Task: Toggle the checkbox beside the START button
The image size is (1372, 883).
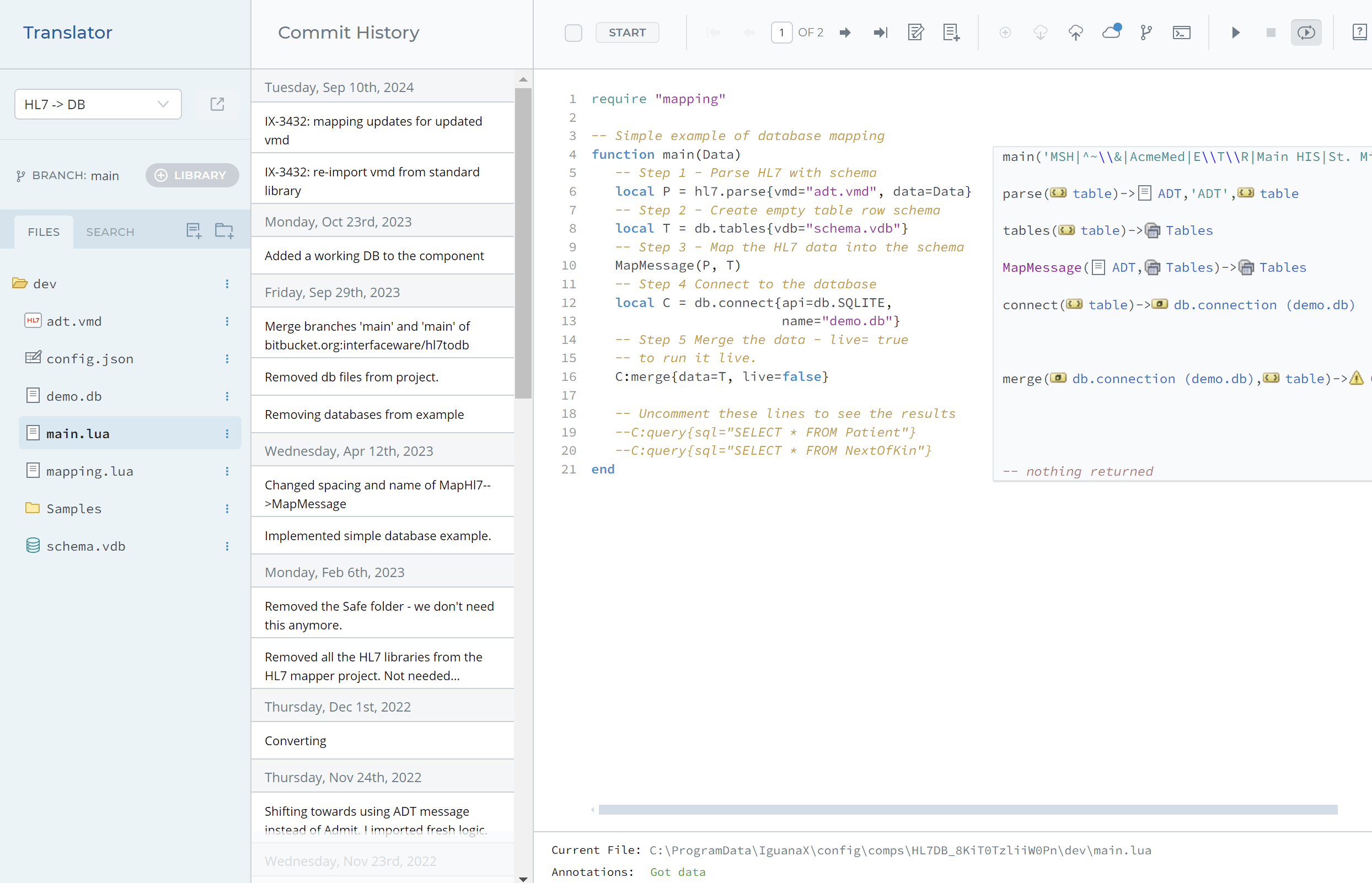Action: click(573, 33)
